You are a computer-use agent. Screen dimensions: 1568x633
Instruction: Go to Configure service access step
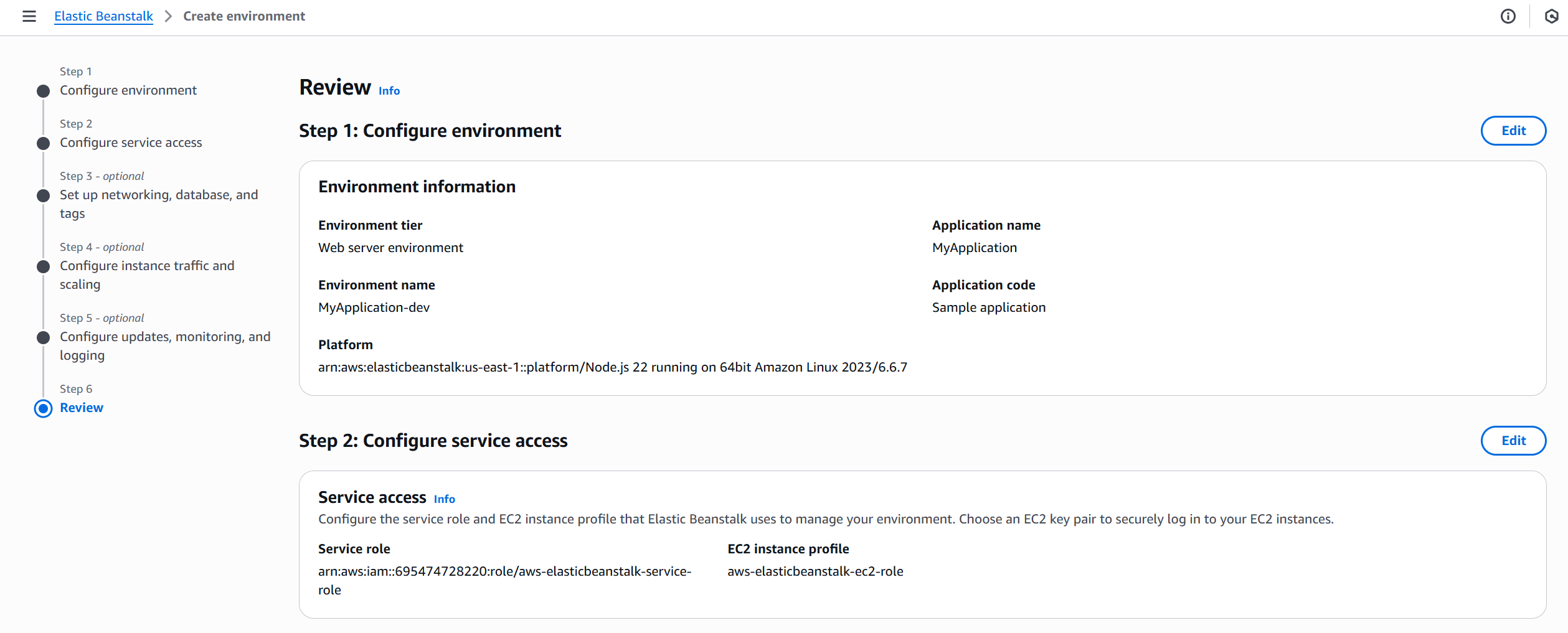[x=131, y=143]
